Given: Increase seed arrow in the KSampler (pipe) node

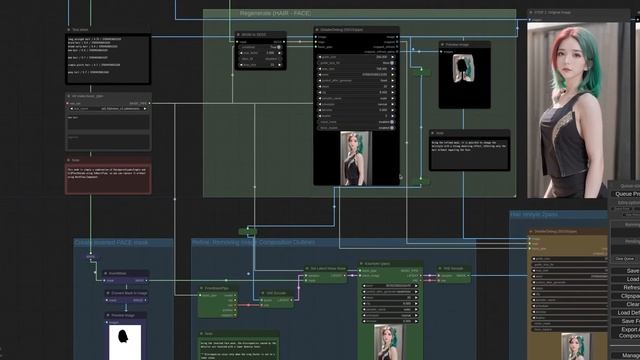Looking at the screenshot, I should pos(416,286).
